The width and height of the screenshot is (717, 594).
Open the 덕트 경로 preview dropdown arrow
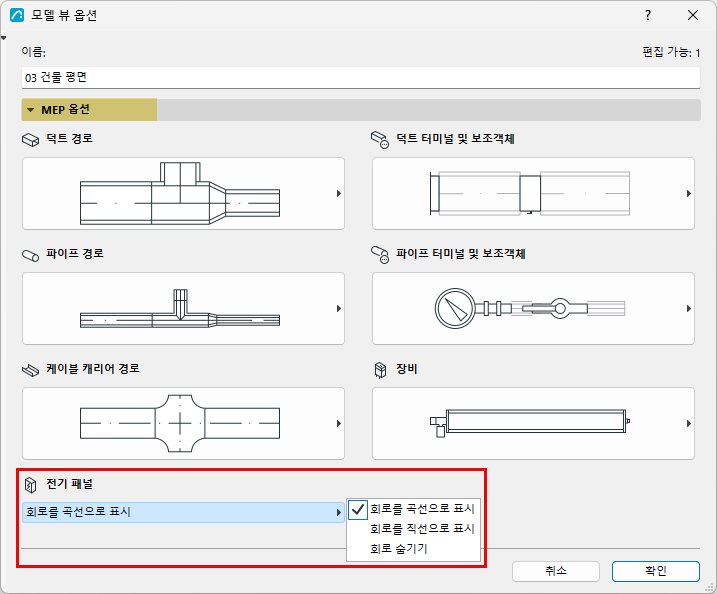click(x=339, y=193)
